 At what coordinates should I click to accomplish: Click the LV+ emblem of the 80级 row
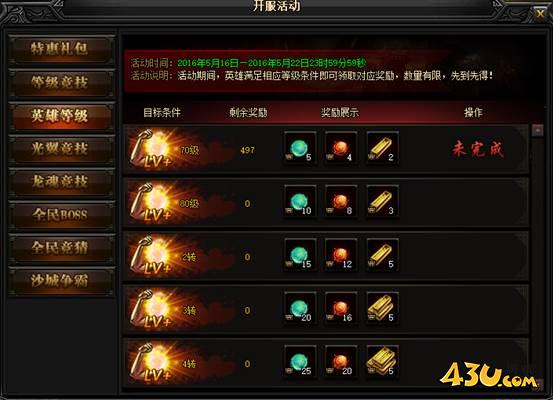click(152, 203)
